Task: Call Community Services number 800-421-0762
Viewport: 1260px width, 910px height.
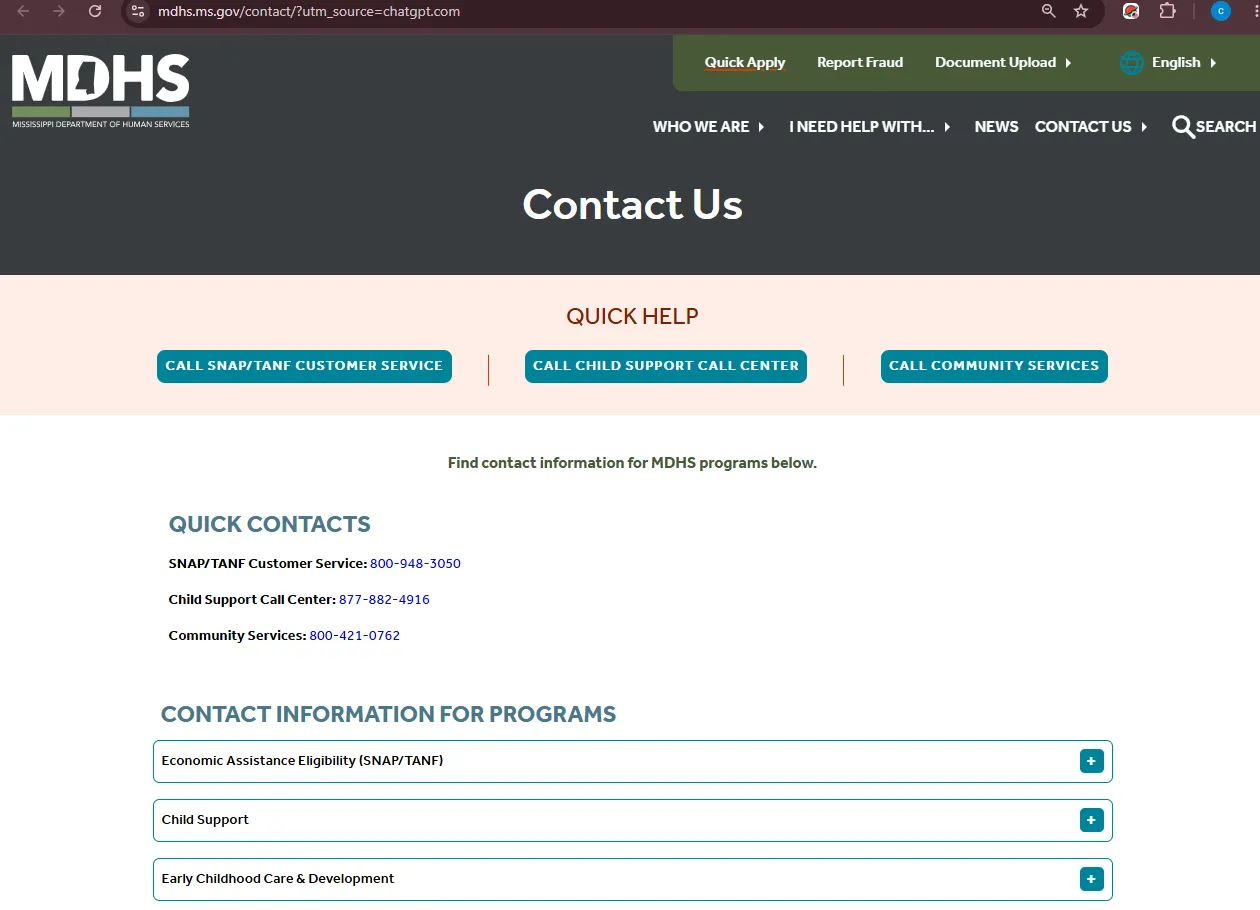Action: pyautogui.click(x=355, y=636)
